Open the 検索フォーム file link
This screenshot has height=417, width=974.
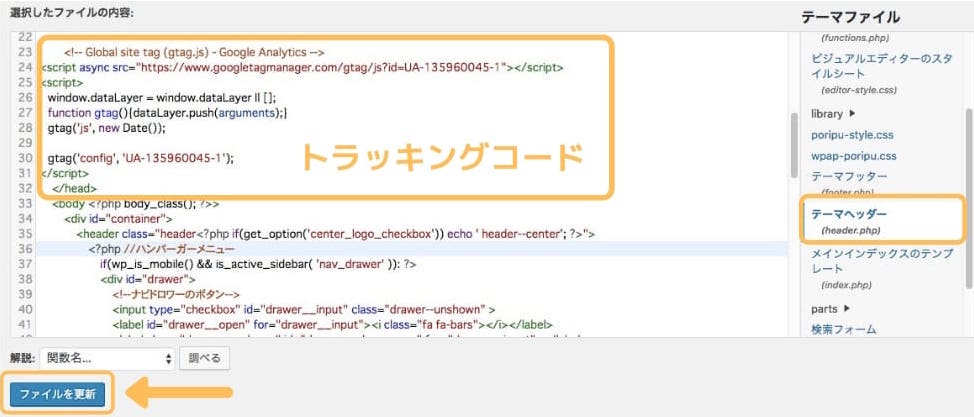tap(844, 329)
